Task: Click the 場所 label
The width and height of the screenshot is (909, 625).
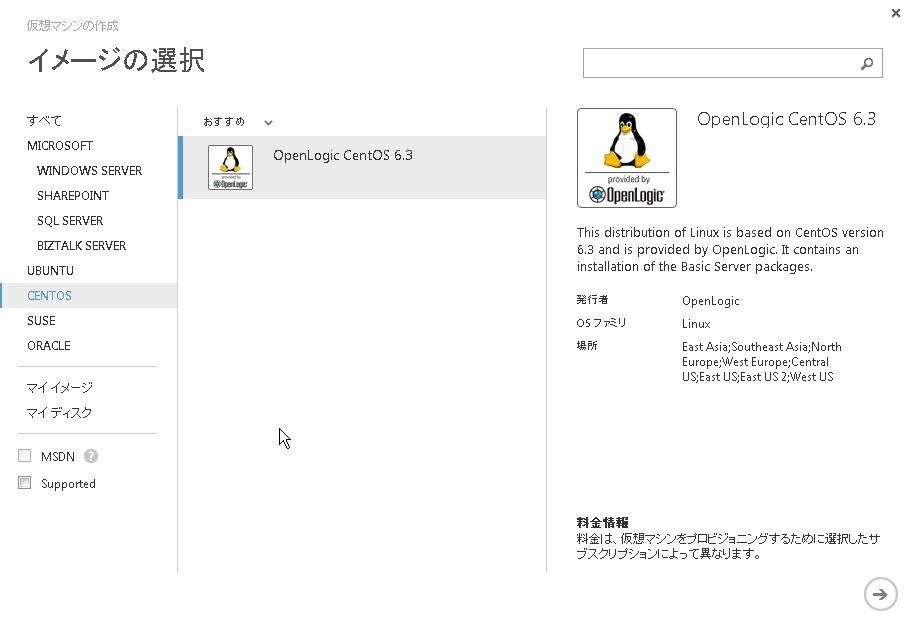Action: pyautogui.click(x=587, y=346)
